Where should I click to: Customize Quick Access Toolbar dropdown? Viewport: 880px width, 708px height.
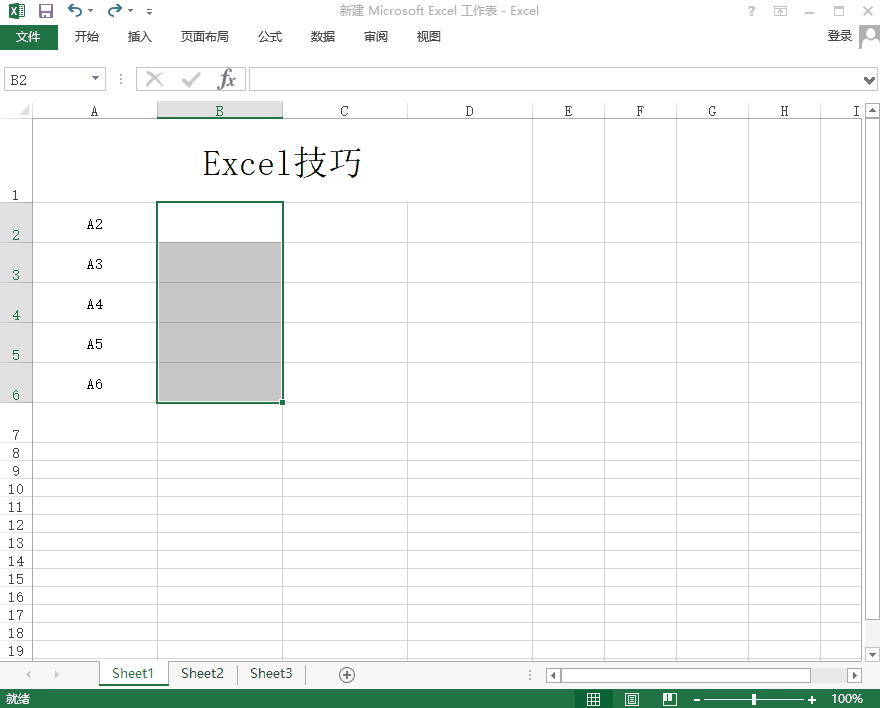coord(149,11)
